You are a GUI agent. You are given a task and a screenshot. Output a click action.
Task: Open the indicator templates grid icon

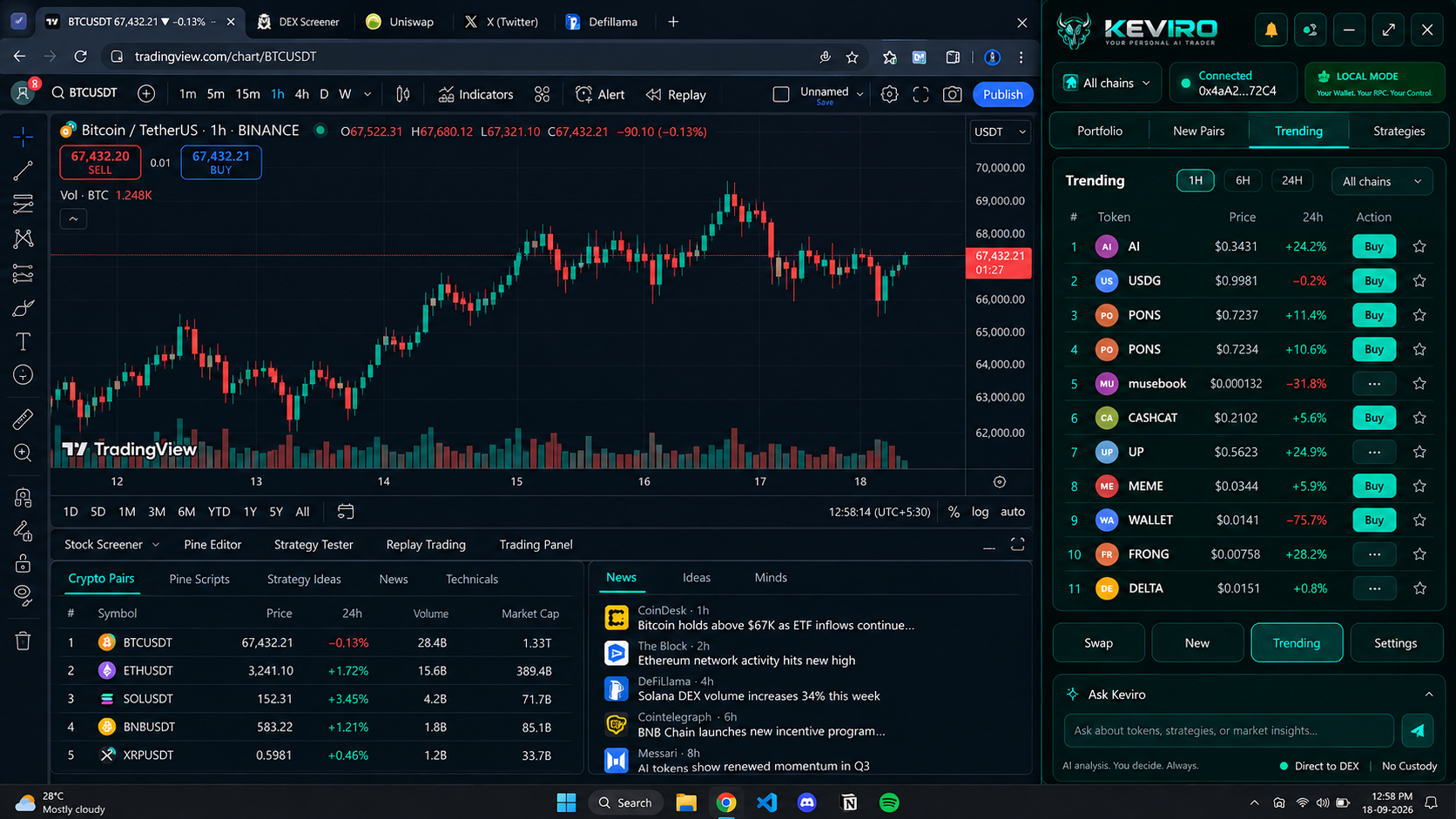(542, 94)
